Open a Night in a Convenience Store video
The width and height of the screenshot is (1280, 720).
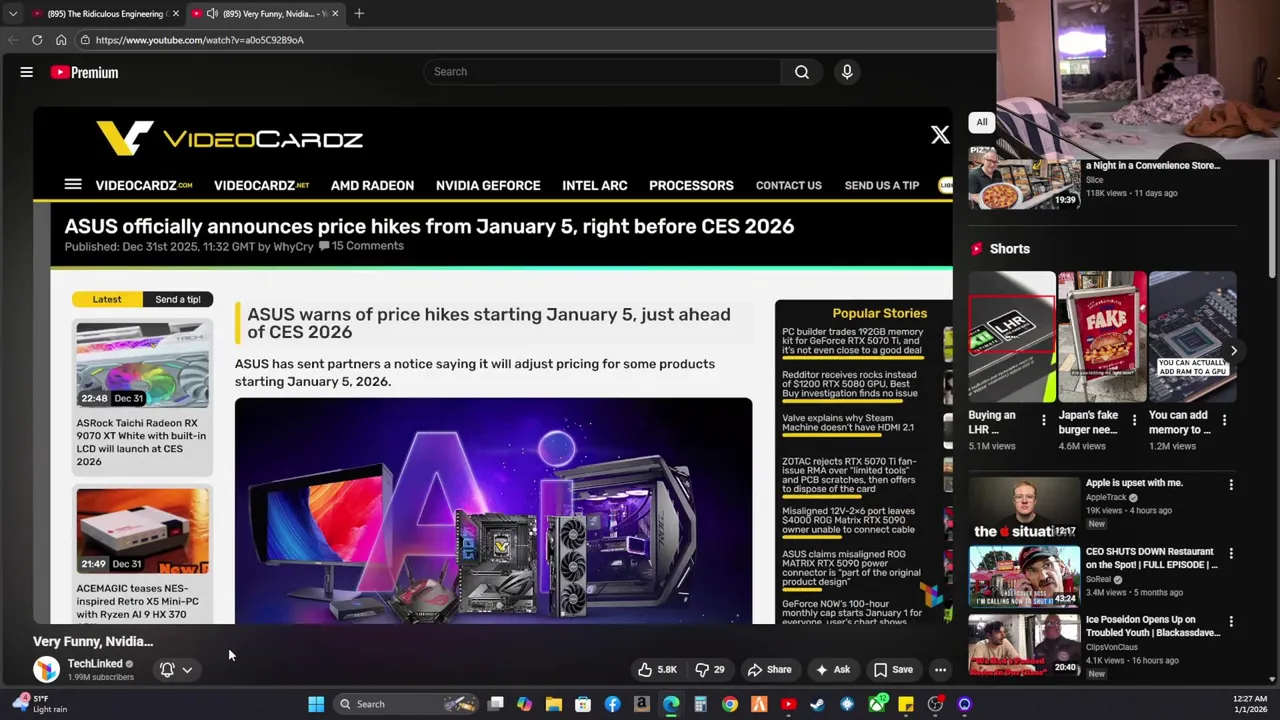click(1152, 166)
